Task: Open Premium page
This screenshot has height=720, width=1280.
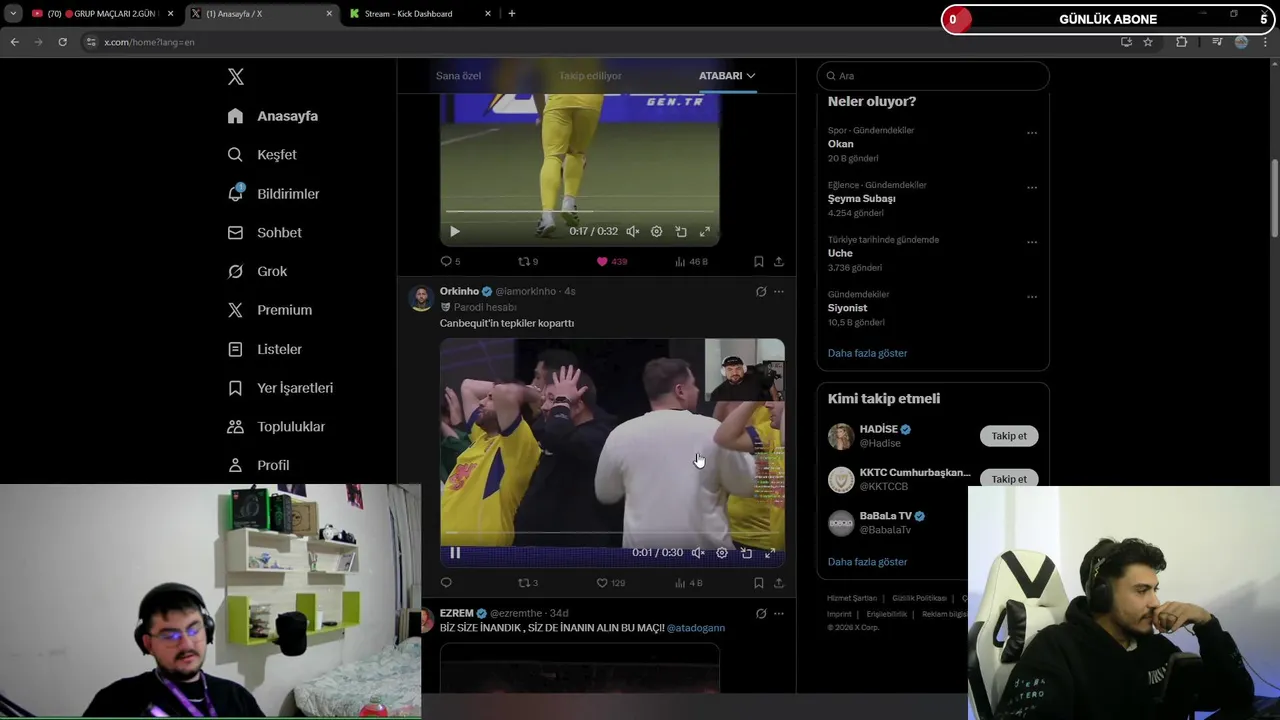Action: coord(269,310)
